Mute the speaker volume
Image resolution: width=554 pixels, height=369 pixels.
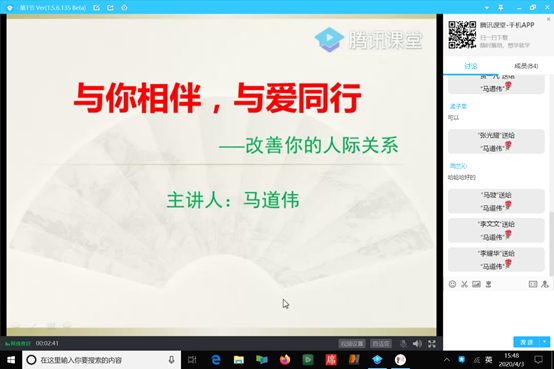(x=417, y=344)
